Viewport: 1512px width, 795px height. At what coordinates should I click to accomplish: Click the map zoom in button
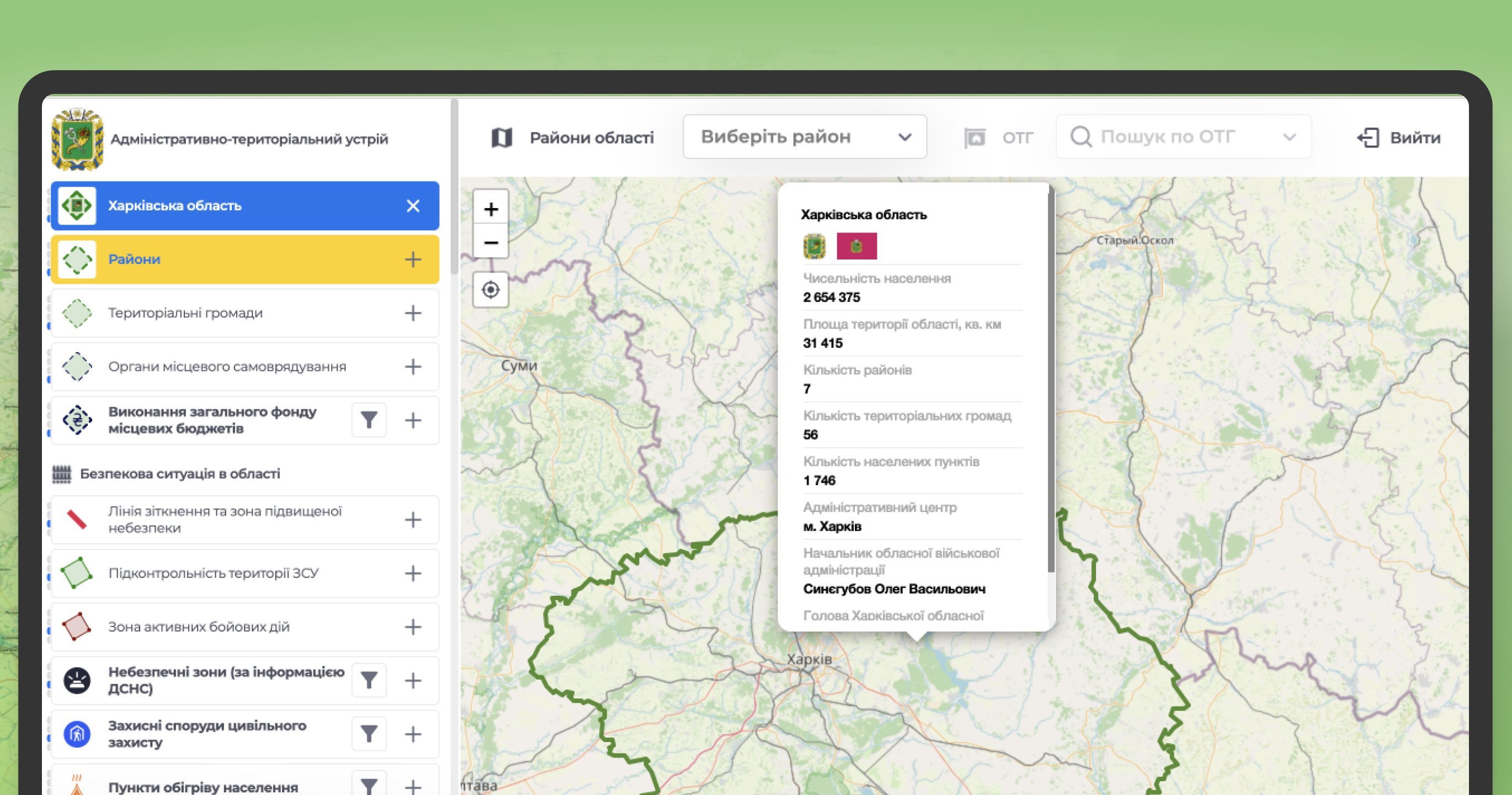pos(491,209)
